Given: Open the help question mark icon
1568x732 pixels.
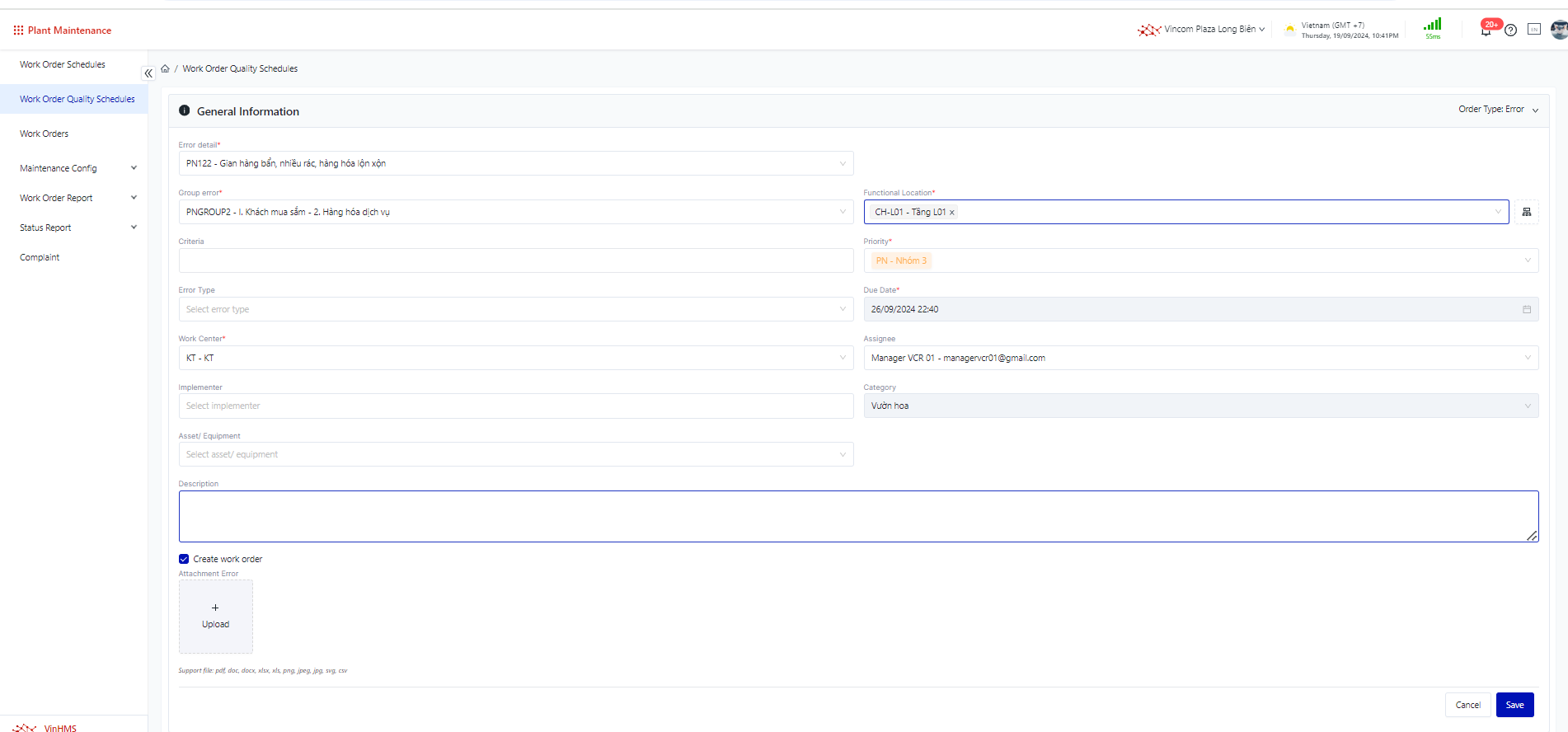Looking at the screenshot, I should tap(1510, 30).
